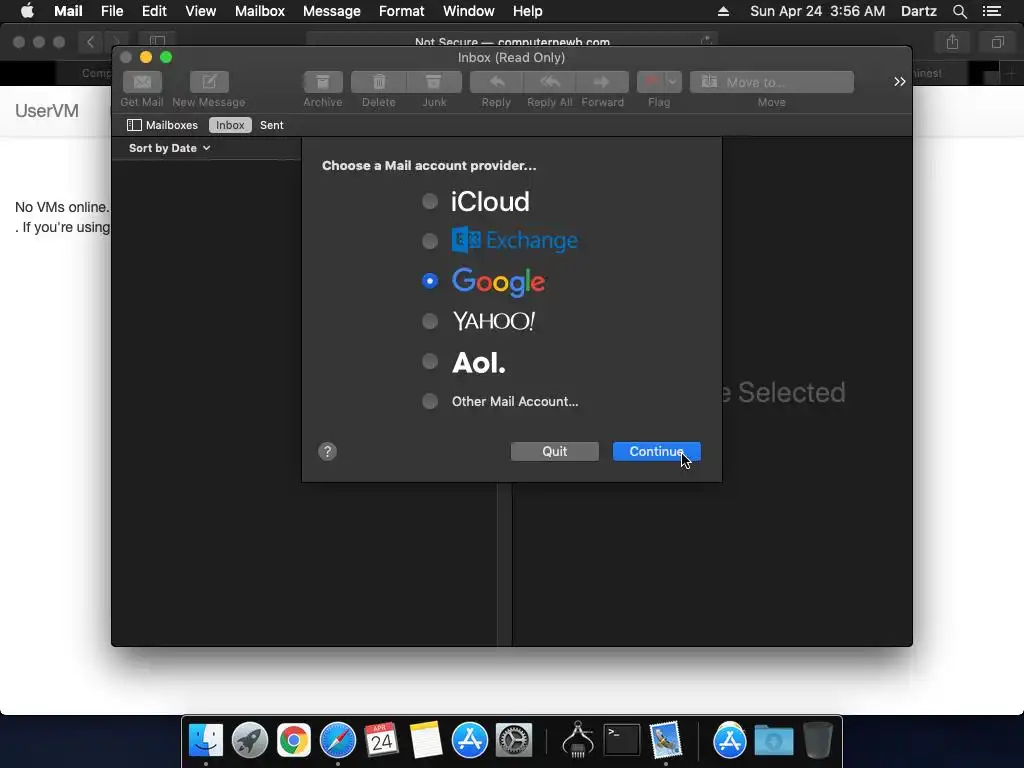Open Launchpad from the Dock
This screenshot has width=1024, height=768.
(249, 740)
